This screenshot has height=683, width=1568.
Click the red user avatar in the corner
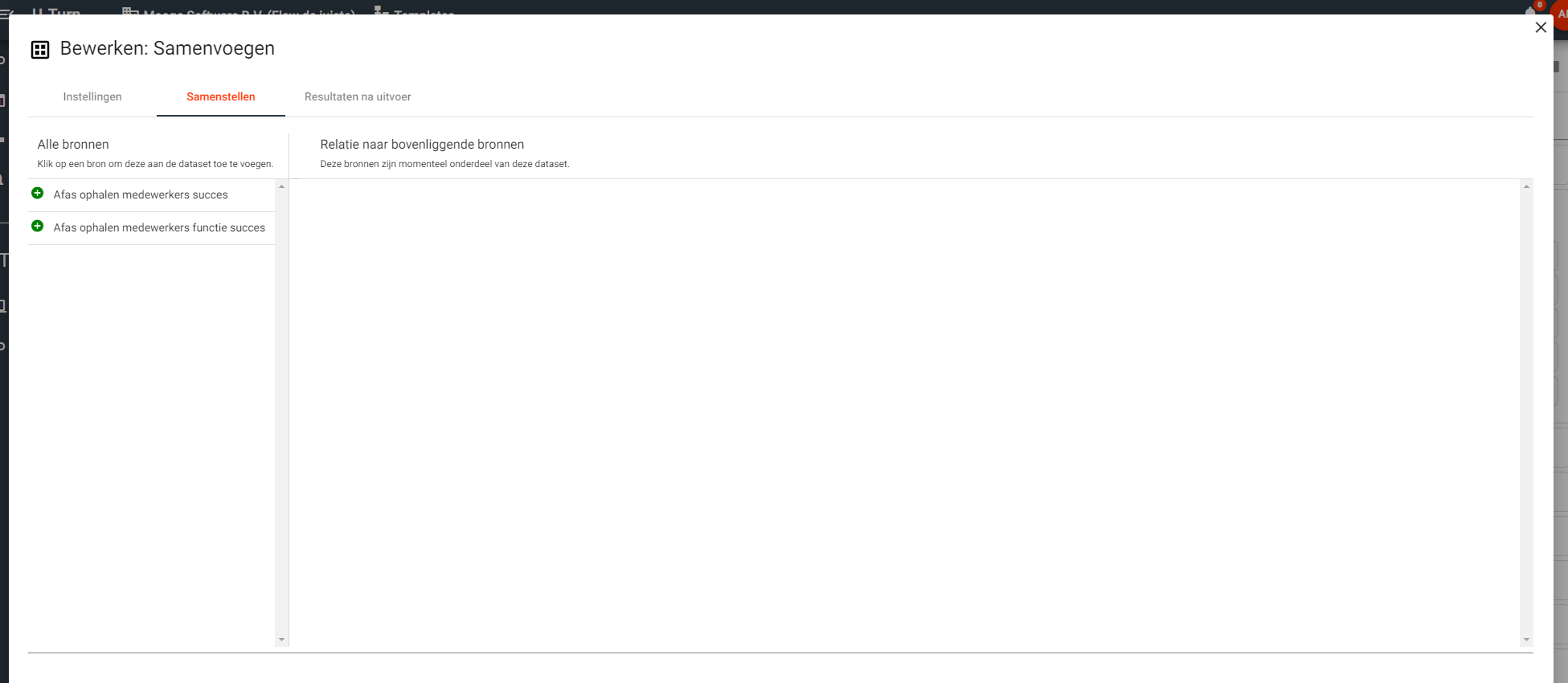(x=1560, y=13)
